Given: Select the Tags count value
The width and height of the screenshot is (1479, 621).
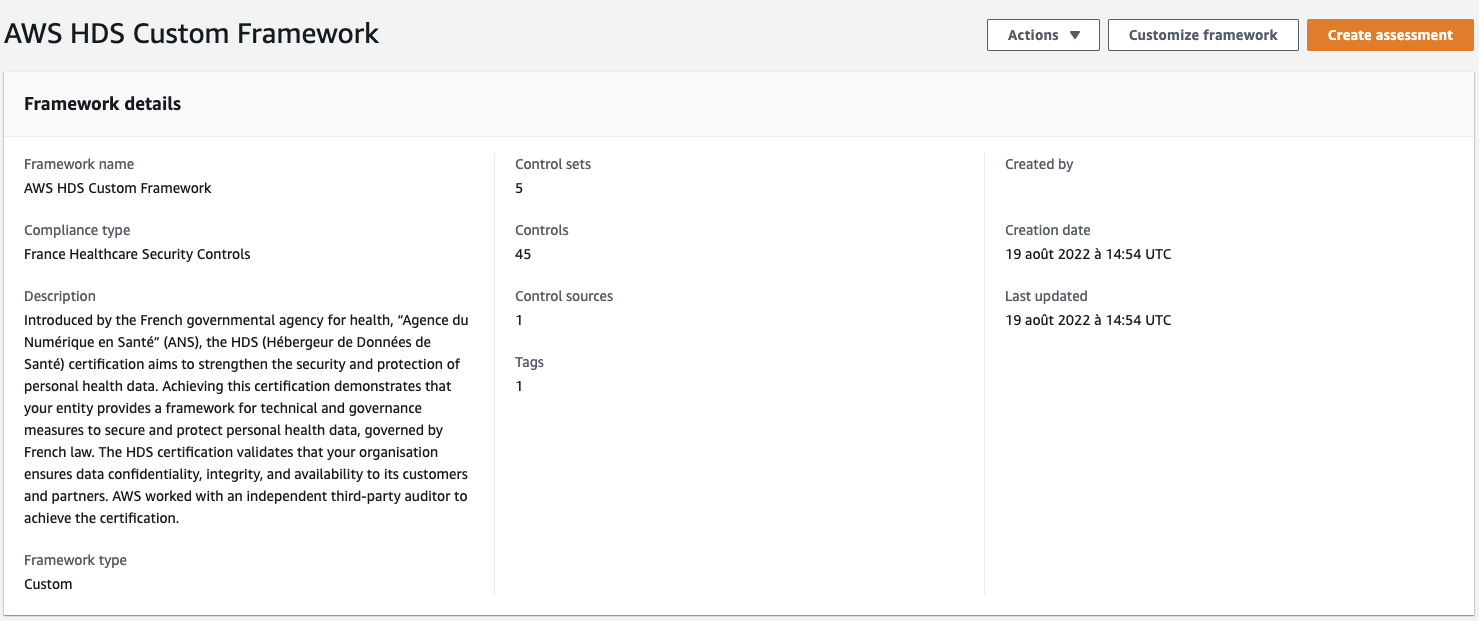Looking at the screenshot, I should [x=519, y=386].
